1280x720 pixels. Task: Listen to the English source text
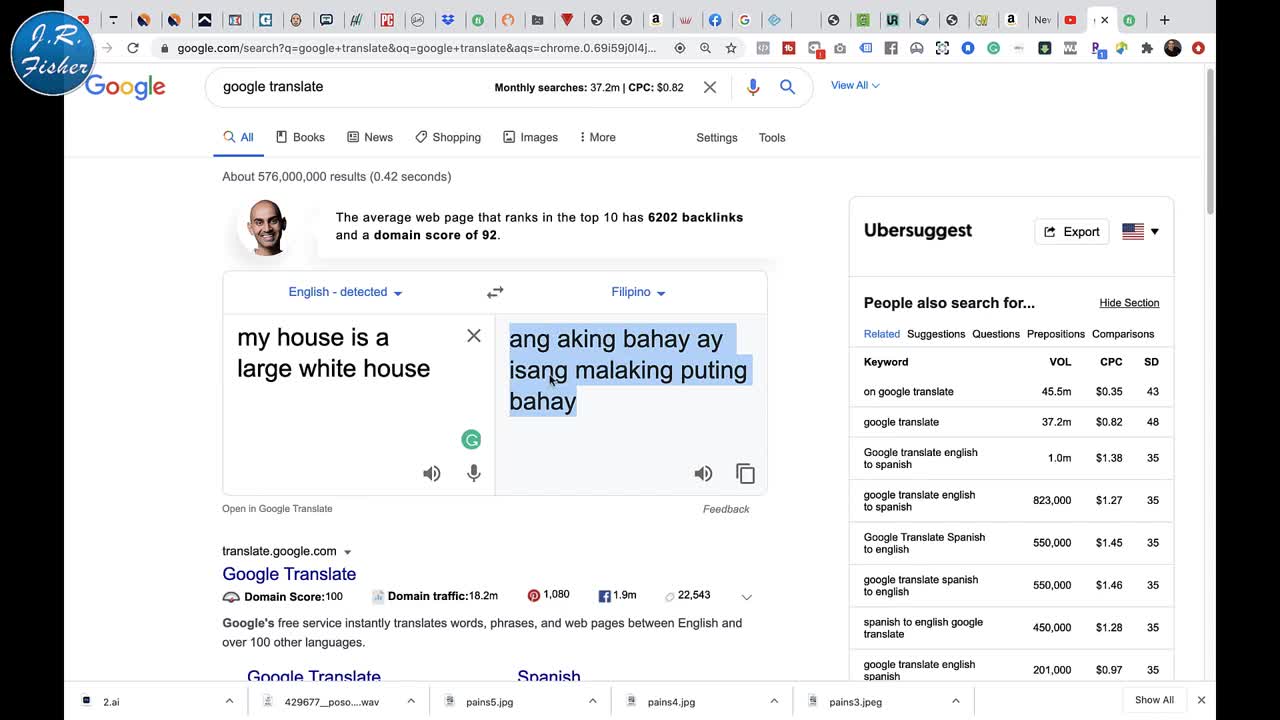click(x=432, y=474)
